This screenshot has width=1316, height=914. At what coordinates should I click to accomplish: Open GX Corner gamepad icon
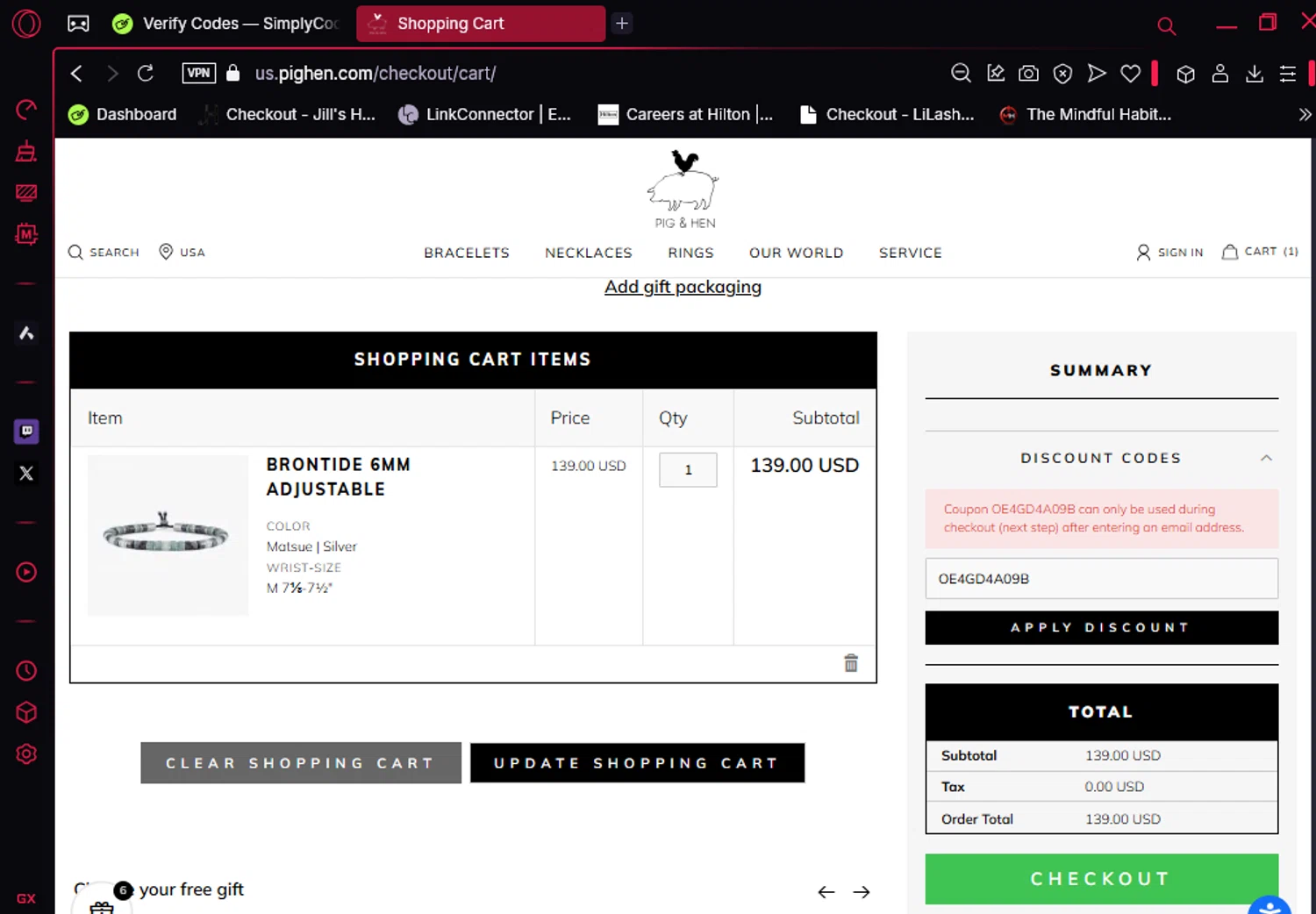(x=78, y=24)
